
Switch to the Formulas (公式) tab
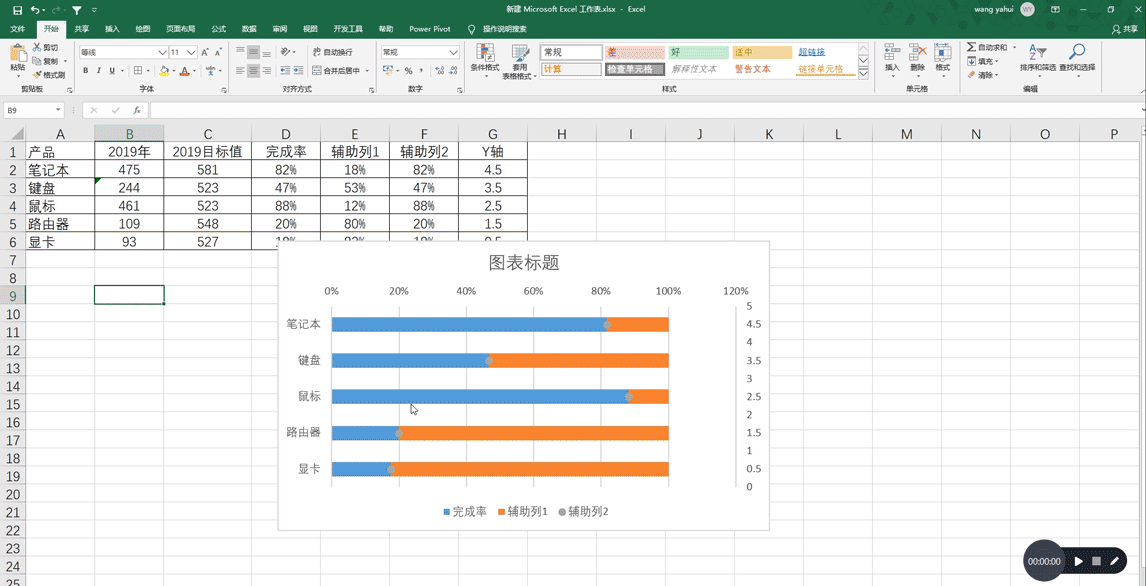click(219, 29)
